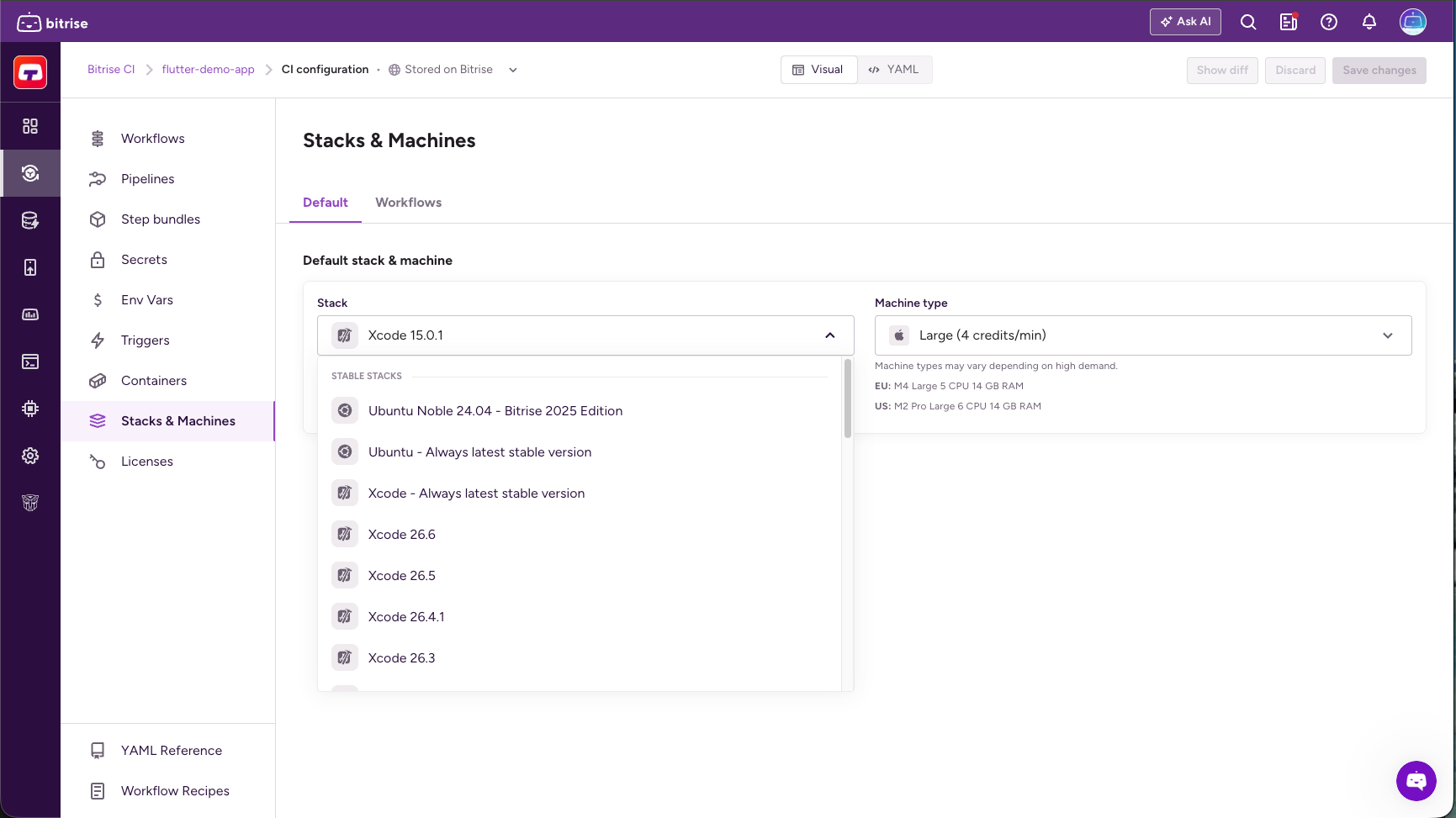1456x818 pixels.
Task: Open Secrets in the sidebar
Action: coord(168,260)
